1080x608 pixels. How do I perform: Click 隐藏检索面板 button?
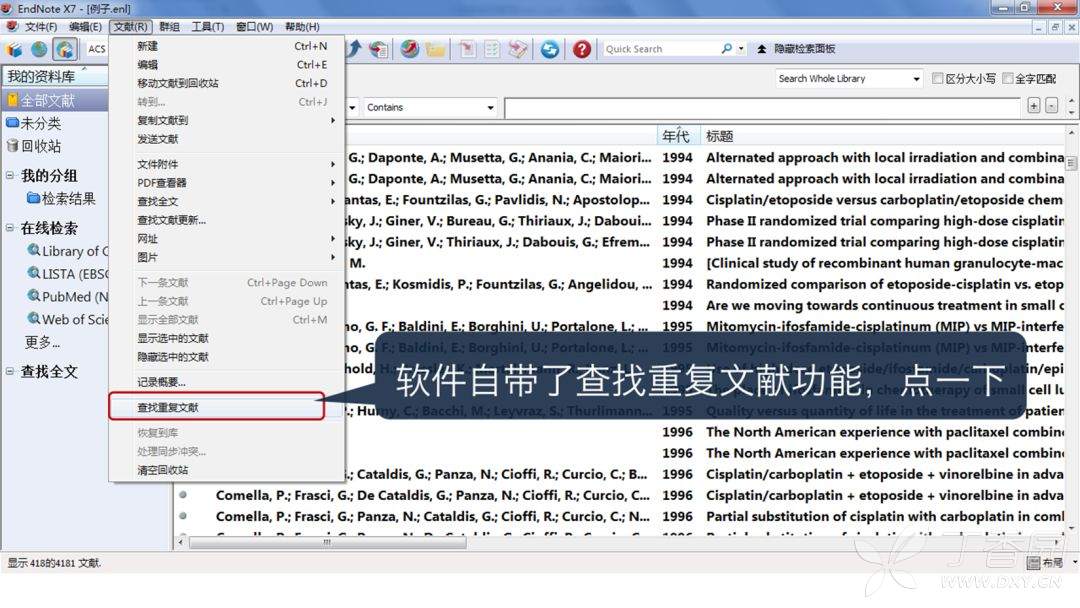pyautogui.click(x=797, y=49)
